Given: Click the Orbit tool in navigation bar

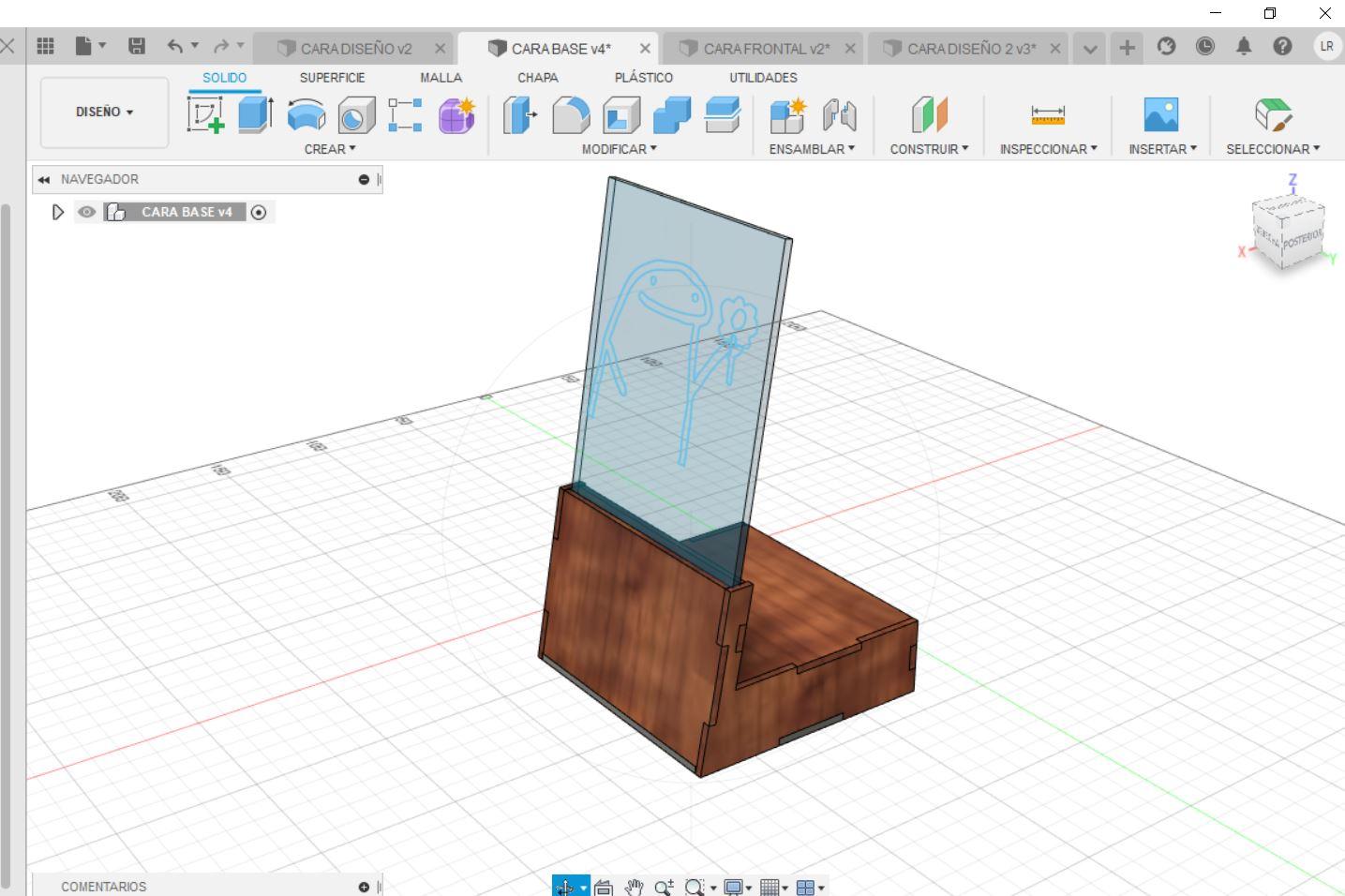Looking at the screenshot, I should 564,887.
